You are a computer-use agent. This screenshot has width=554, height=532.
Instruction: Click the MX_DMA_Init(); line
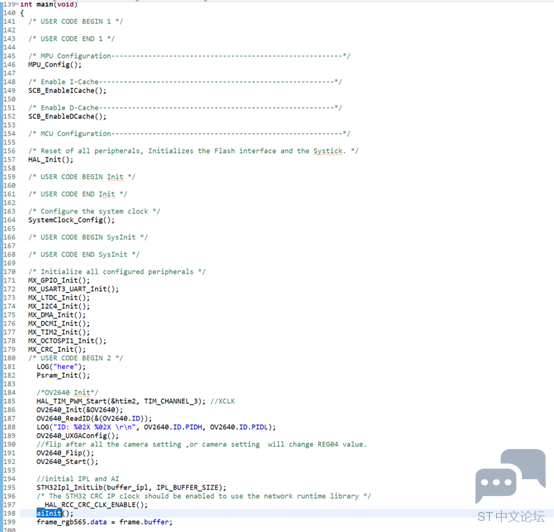coord(57,315)
